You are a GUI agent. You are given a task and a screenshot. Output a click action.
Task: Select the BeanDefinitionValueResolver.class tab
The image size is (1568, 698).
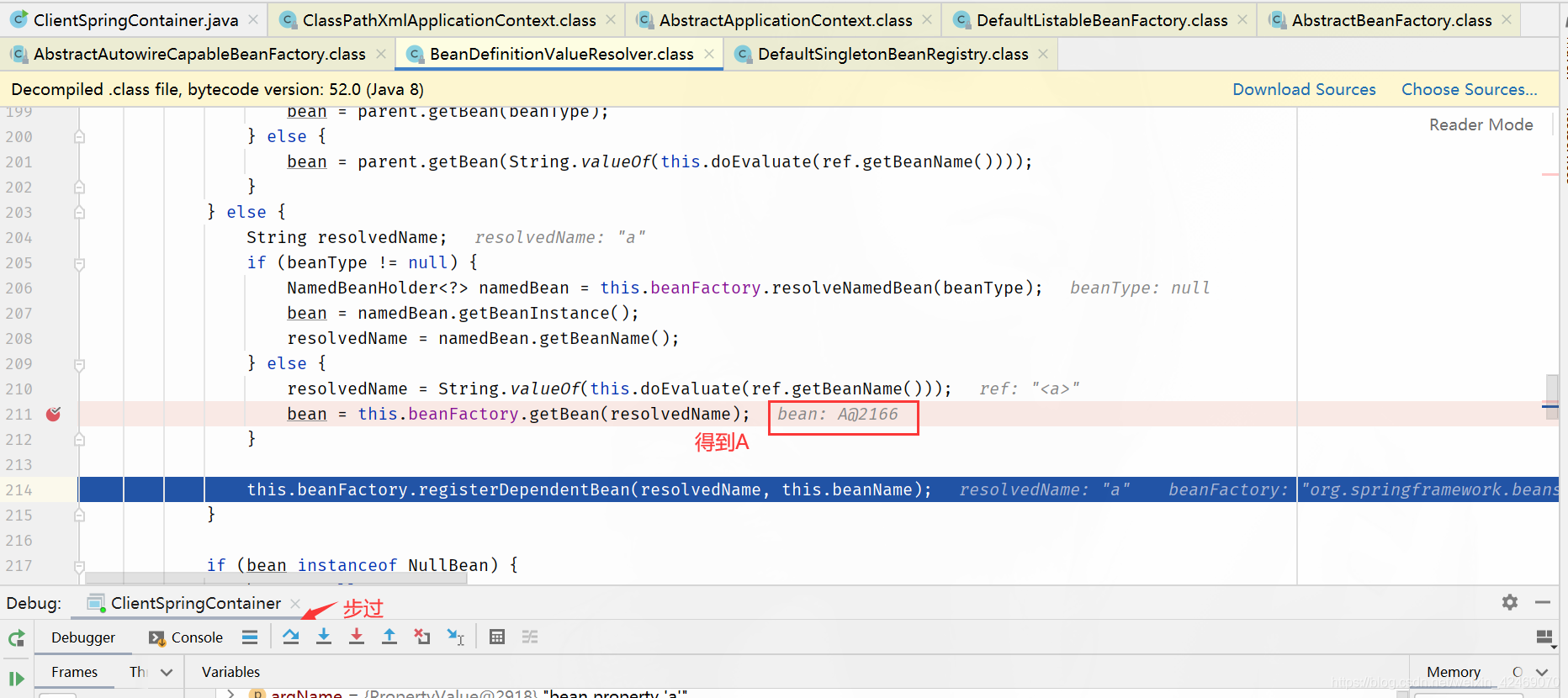coord(561,54)
